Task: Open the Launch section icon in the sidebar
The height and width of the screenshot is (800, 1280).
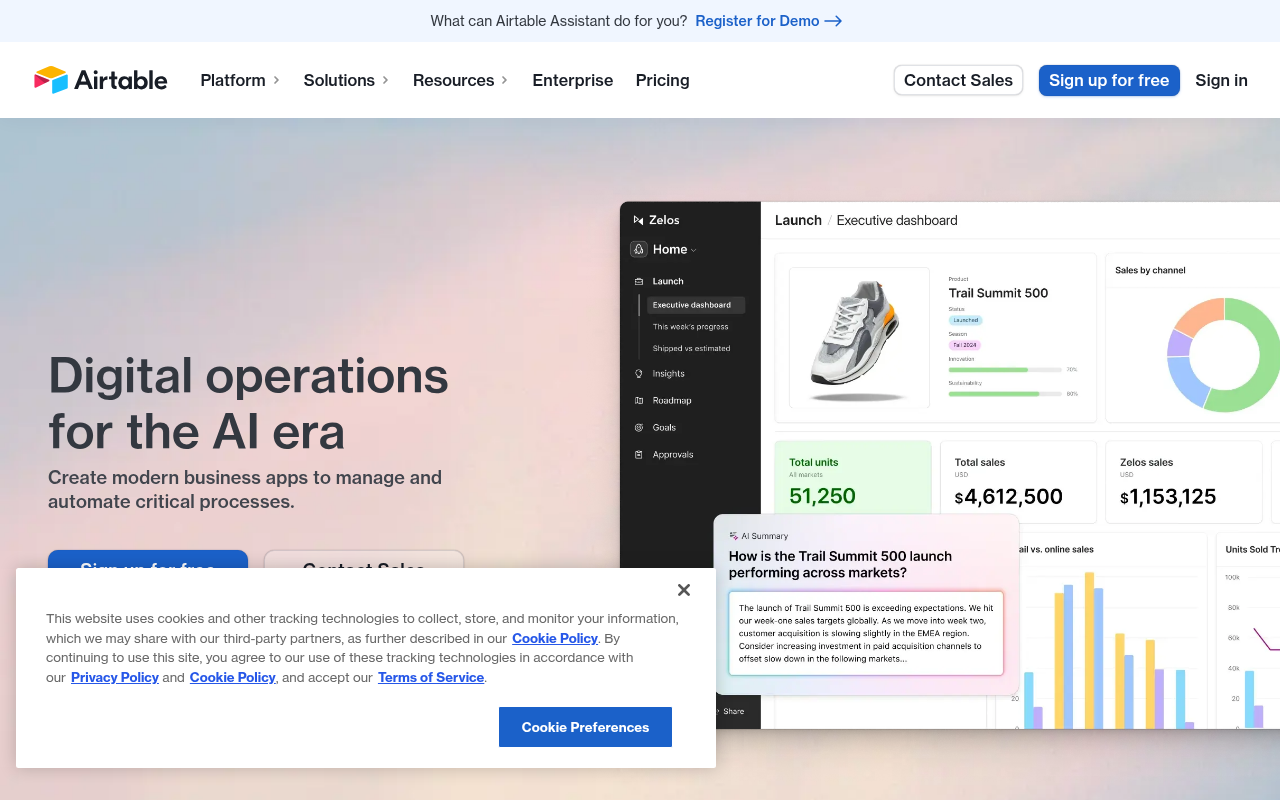Action: (638, 281)
